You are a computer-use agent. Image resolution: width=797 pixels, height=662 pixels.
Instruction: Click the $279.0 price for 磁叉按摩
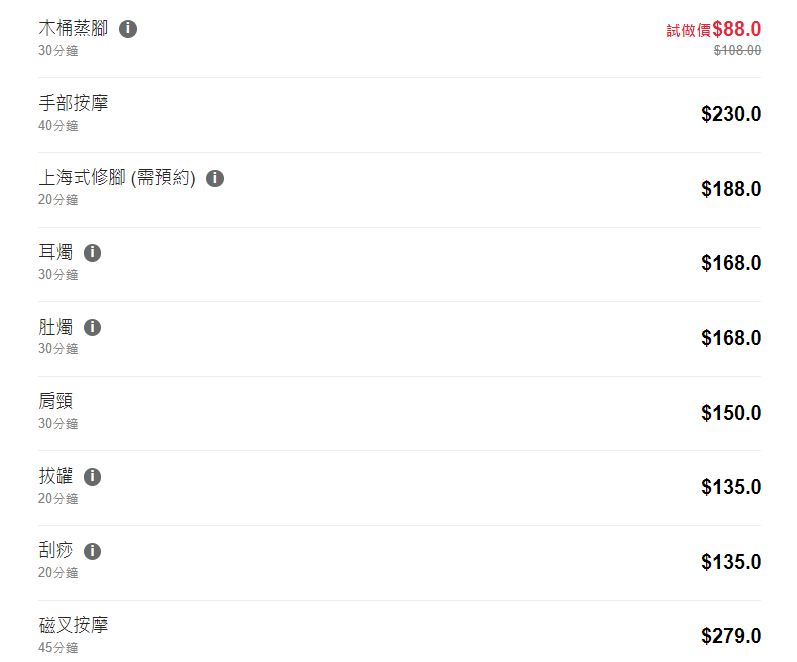731,636
